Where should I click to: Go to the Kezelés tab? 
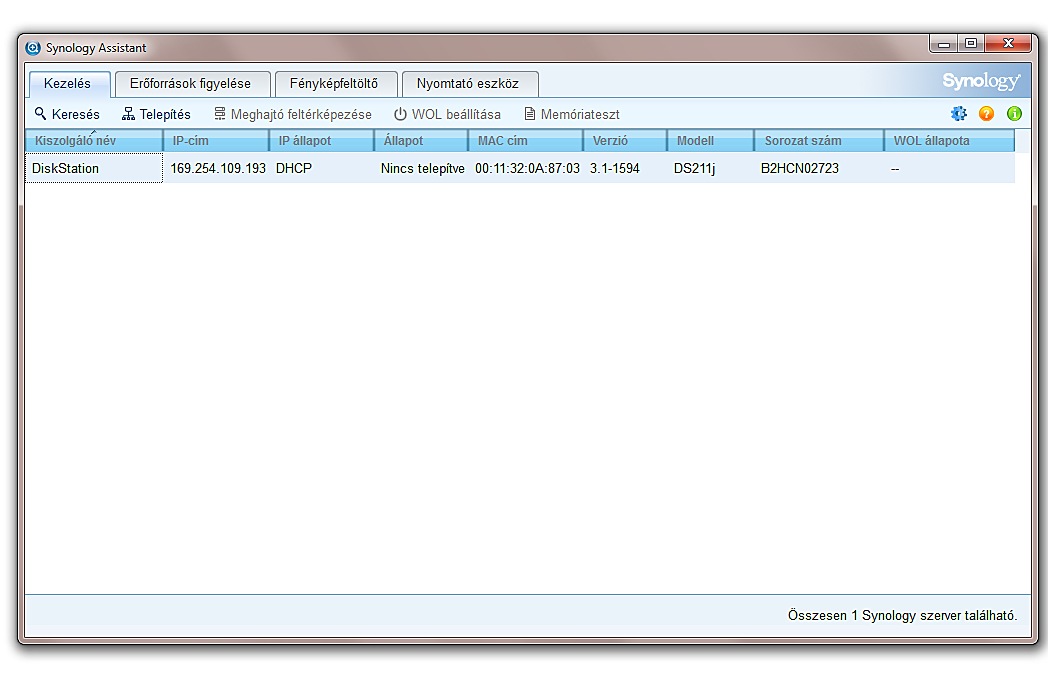pyautogui.click(x=67, y=84)
